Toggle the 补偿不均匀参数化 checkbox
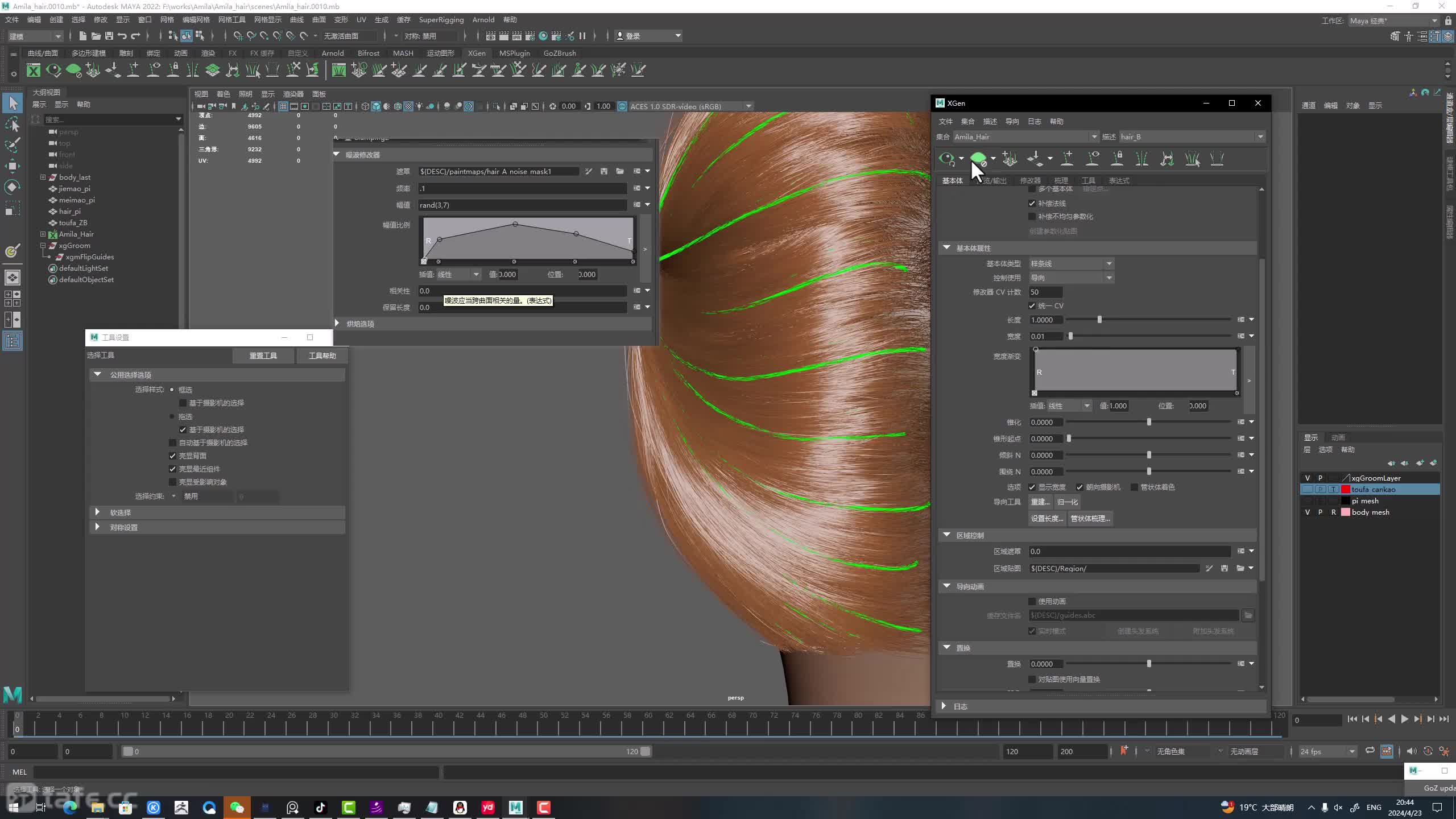 1032,216
